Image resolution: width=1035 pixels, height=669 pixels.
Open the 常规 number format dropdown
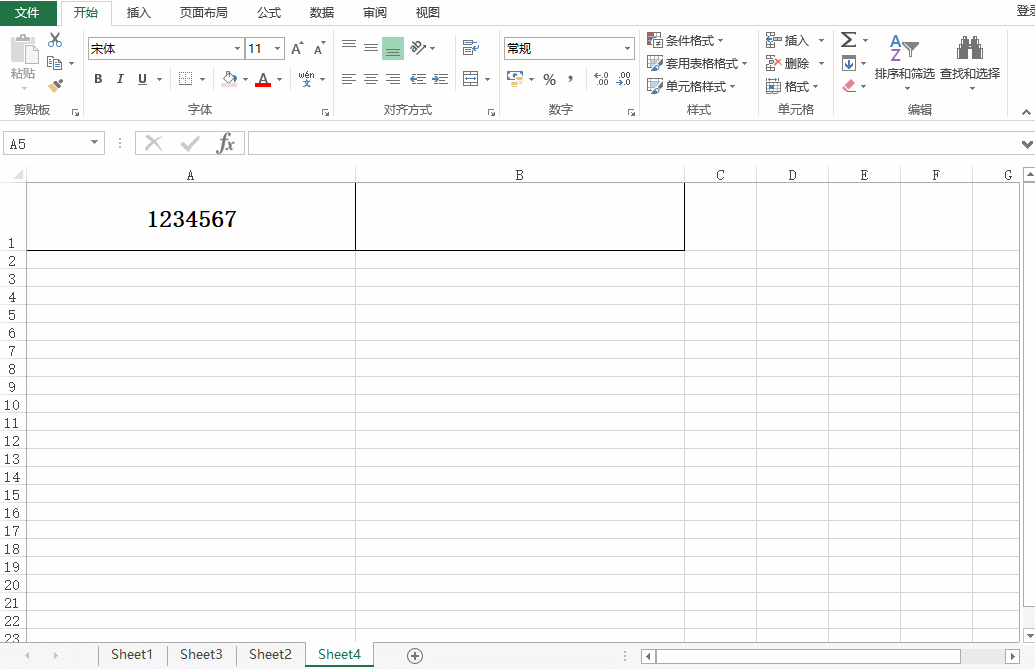(629, 47)
